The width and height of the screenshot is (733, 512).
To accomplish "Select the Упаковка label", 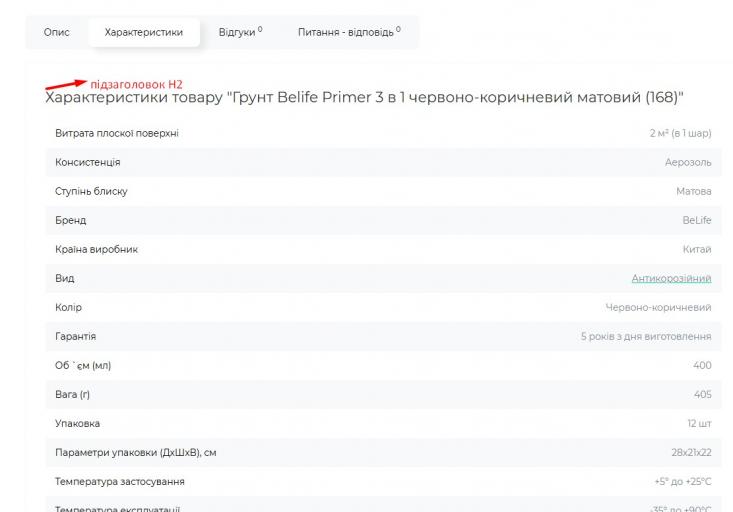I will click(77, 423).
